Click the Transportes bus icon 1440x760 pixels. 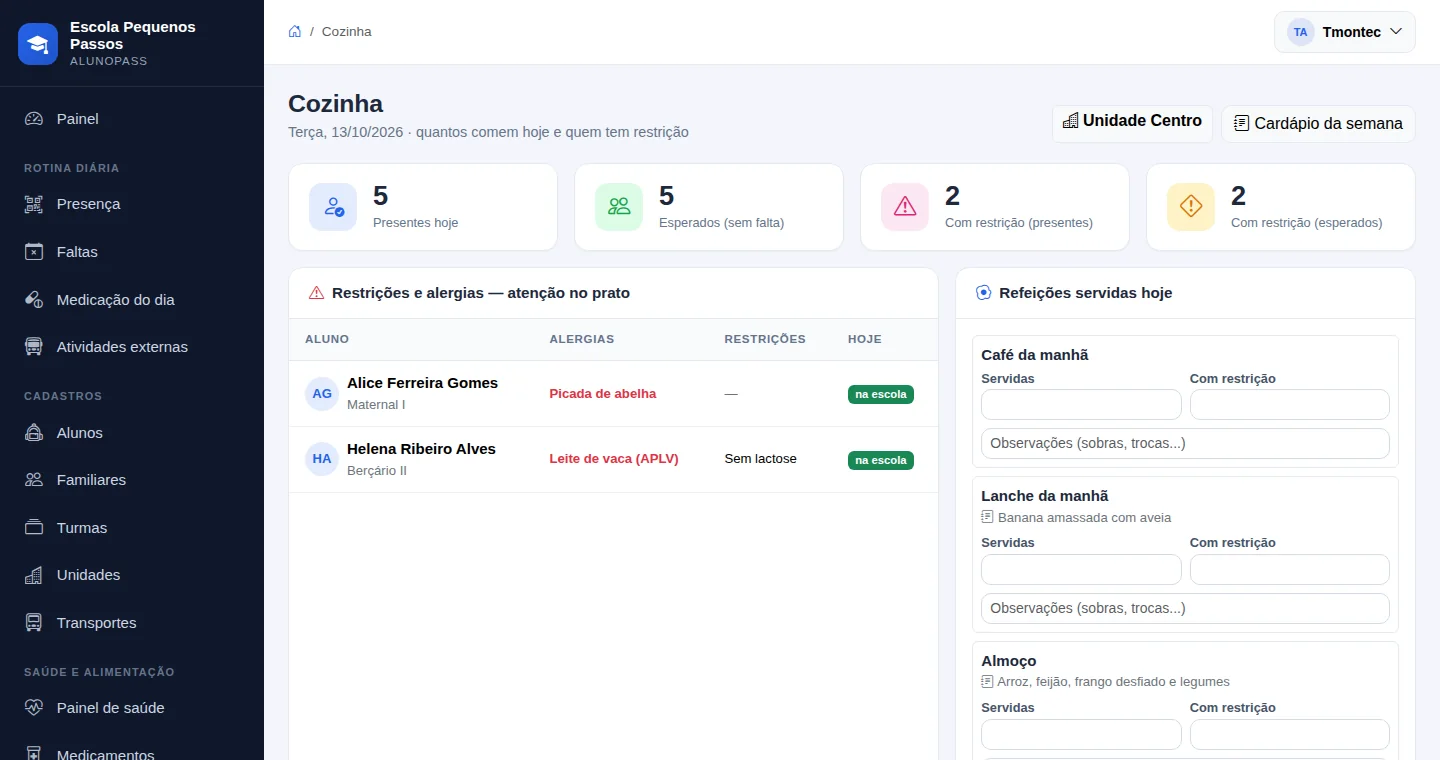click(34, 623)
